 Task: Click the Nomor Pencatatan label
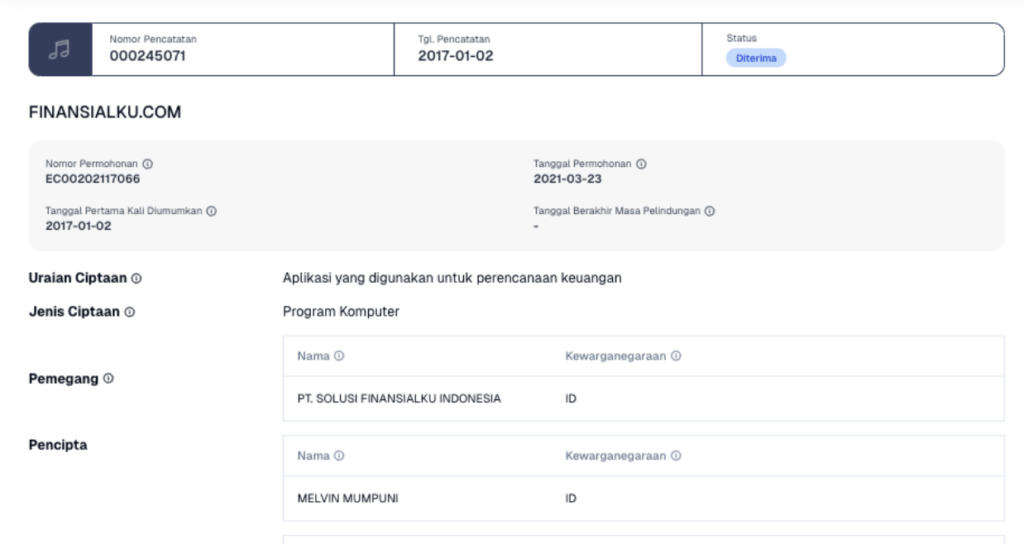click(153, 39)
